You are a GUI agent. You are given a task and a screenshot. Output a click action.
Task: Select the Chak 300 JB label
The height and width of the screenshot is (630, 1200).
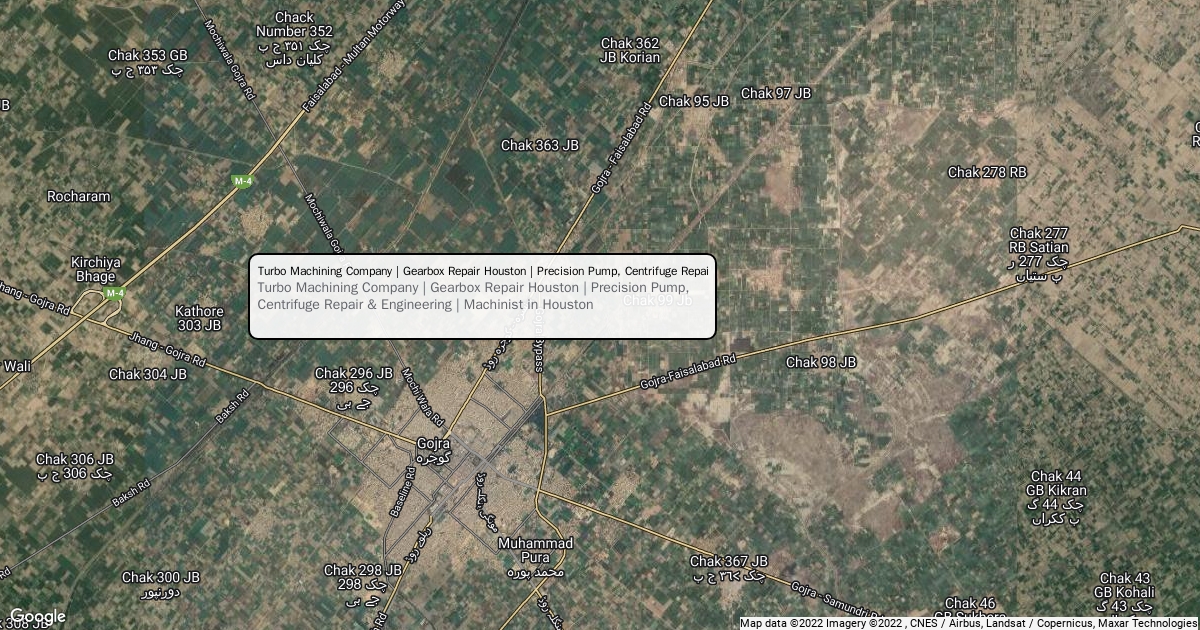coord(161,585)
